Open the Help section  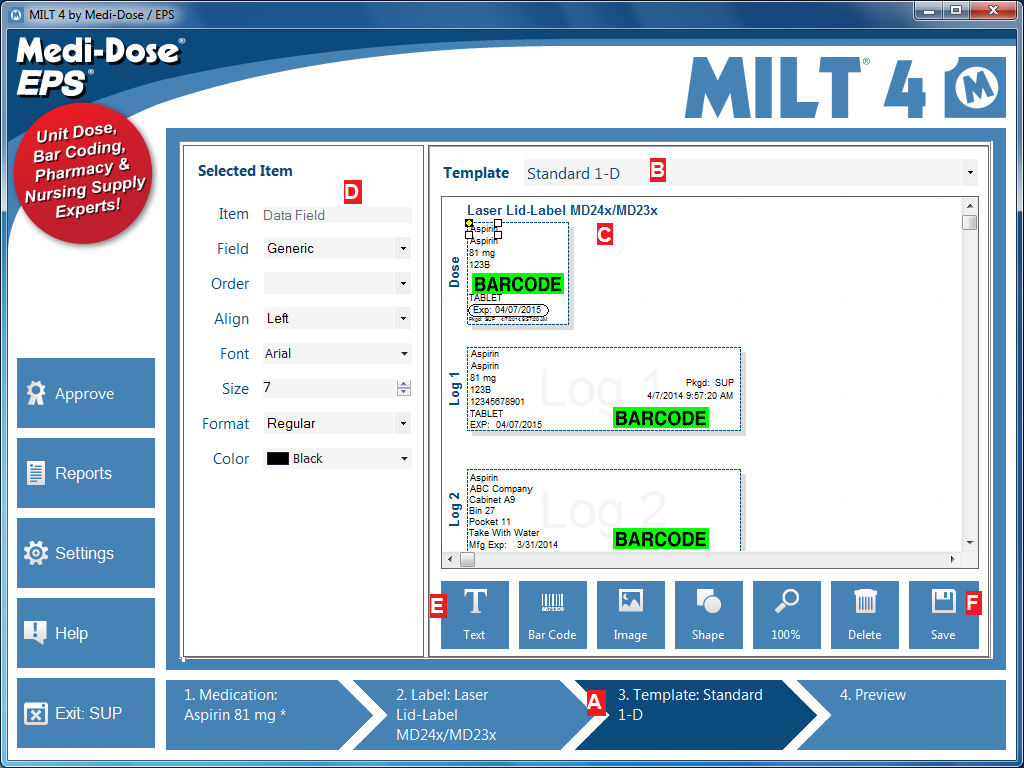point(86,633)
